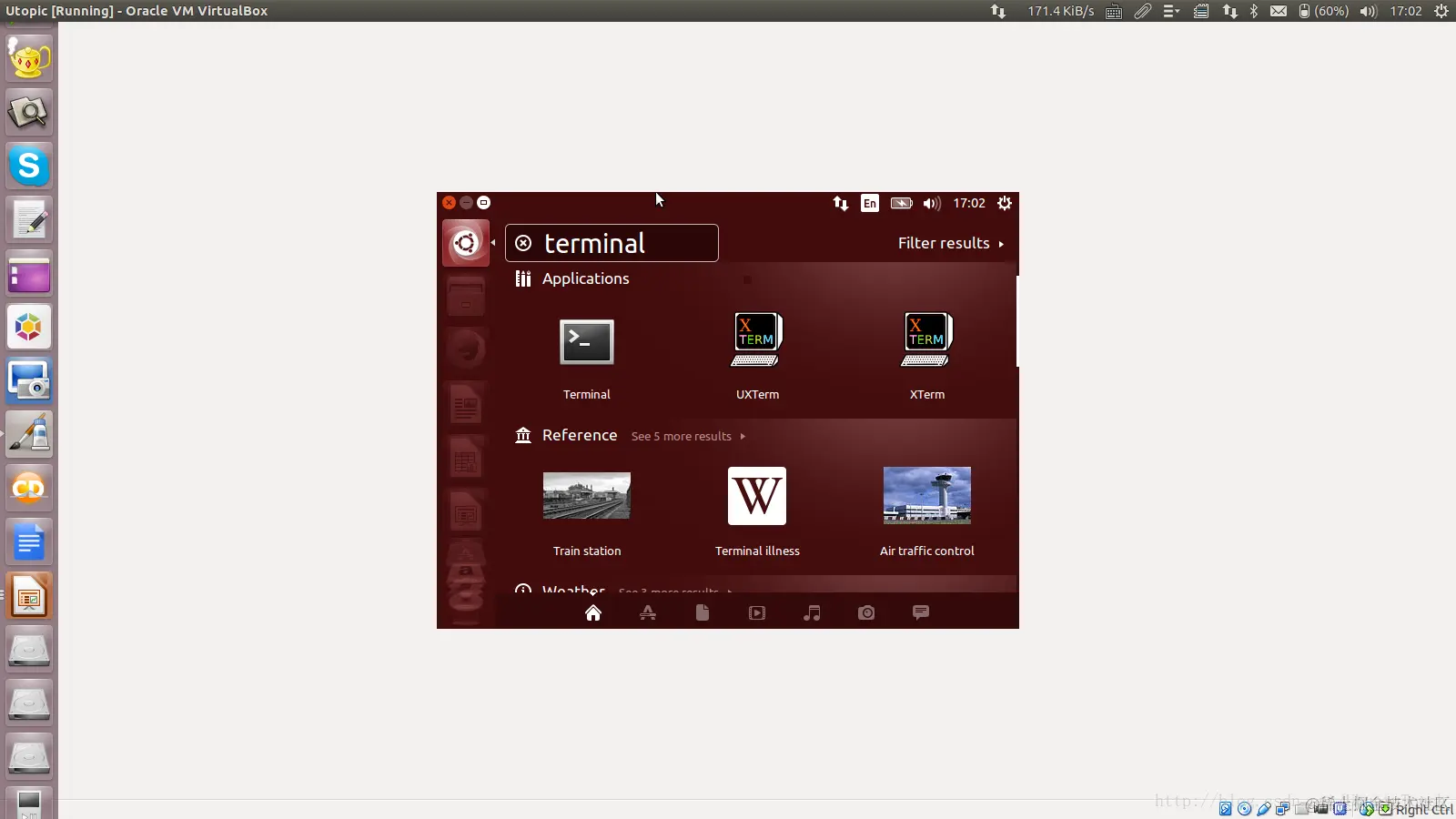Click VirtualBox network adapters status icon
This screenshot has height=819, width=1456.
point(1283,808)
